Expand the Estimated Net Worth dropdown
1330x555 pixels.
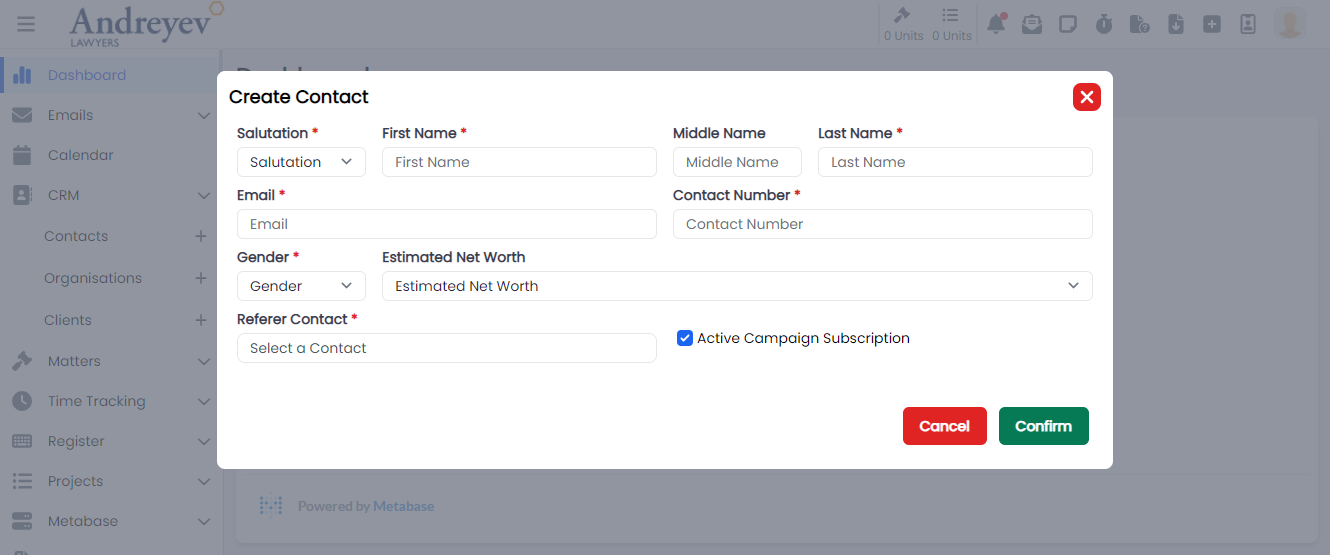(x=737, y=286)
